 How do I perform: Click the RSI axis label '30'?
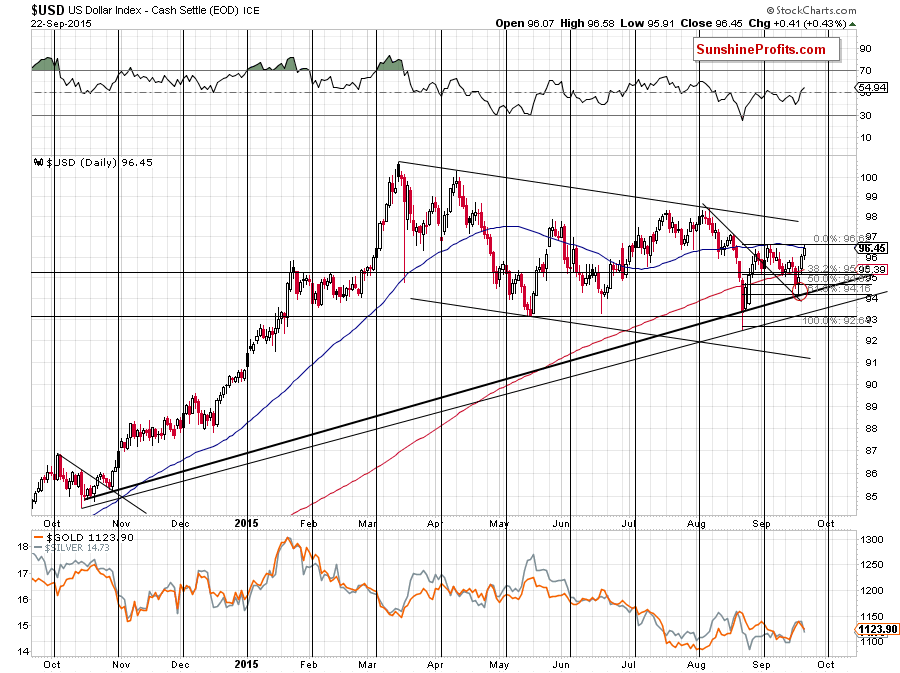coord(865,115)
